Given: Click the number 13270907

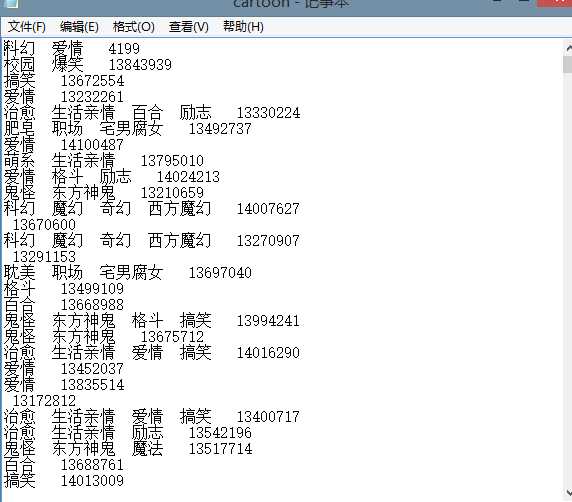Looking at the screenshot, I should tap(268, 241).
